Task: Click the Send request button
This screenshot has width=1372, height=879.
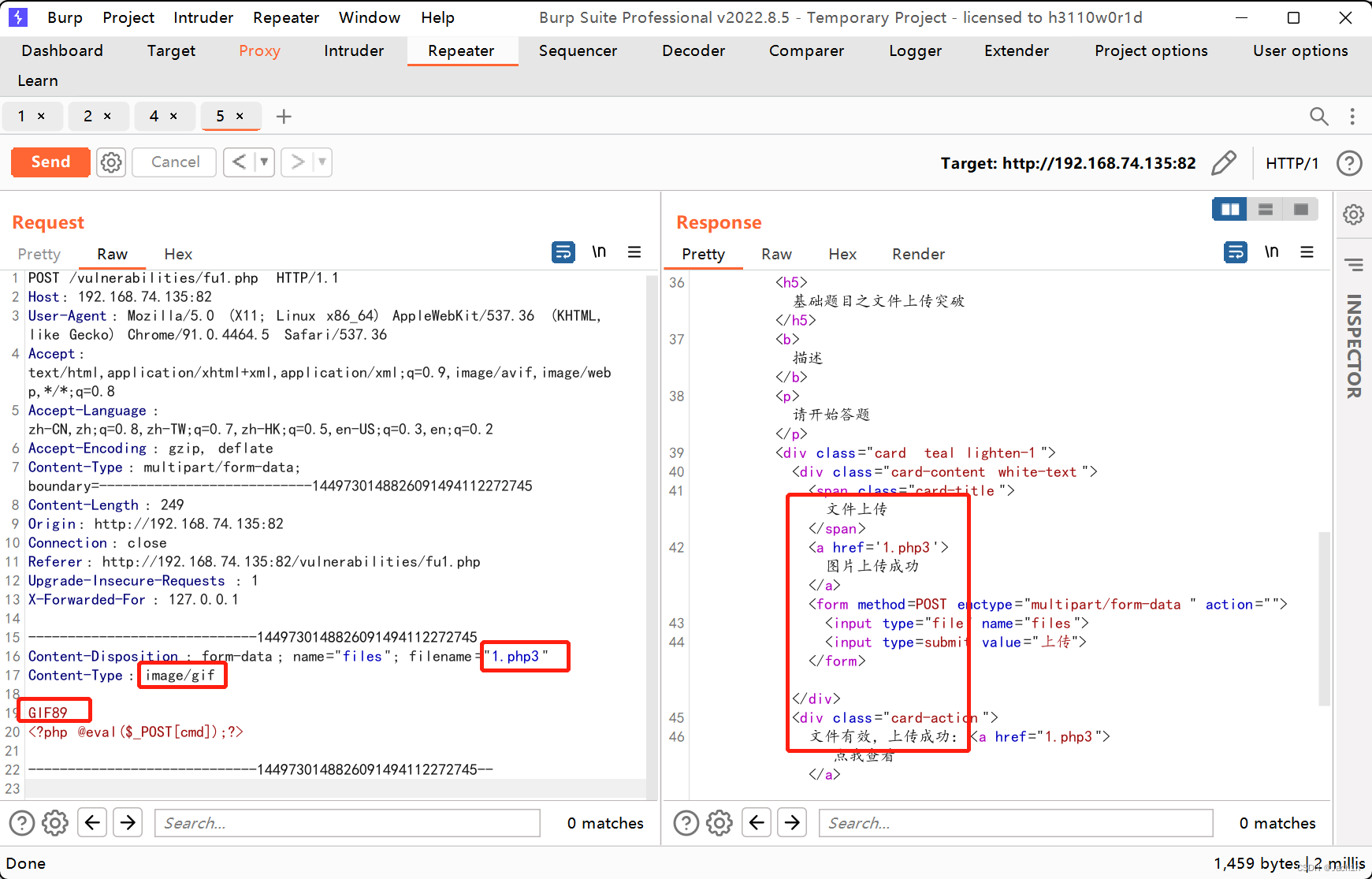Action: (50, 162)
